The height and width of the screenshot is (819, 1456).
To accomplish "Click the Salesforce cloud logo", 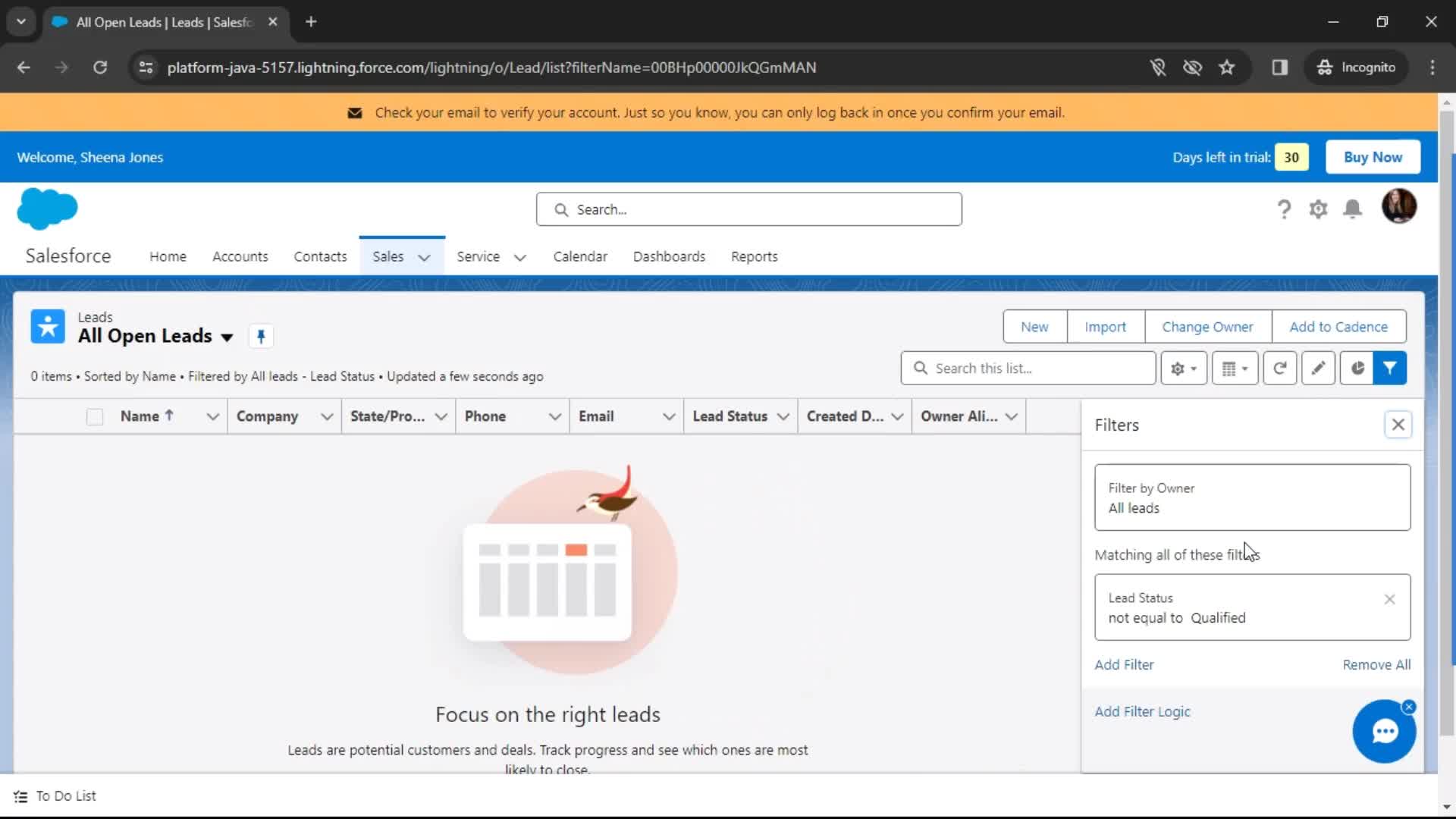I will (47, 209).
